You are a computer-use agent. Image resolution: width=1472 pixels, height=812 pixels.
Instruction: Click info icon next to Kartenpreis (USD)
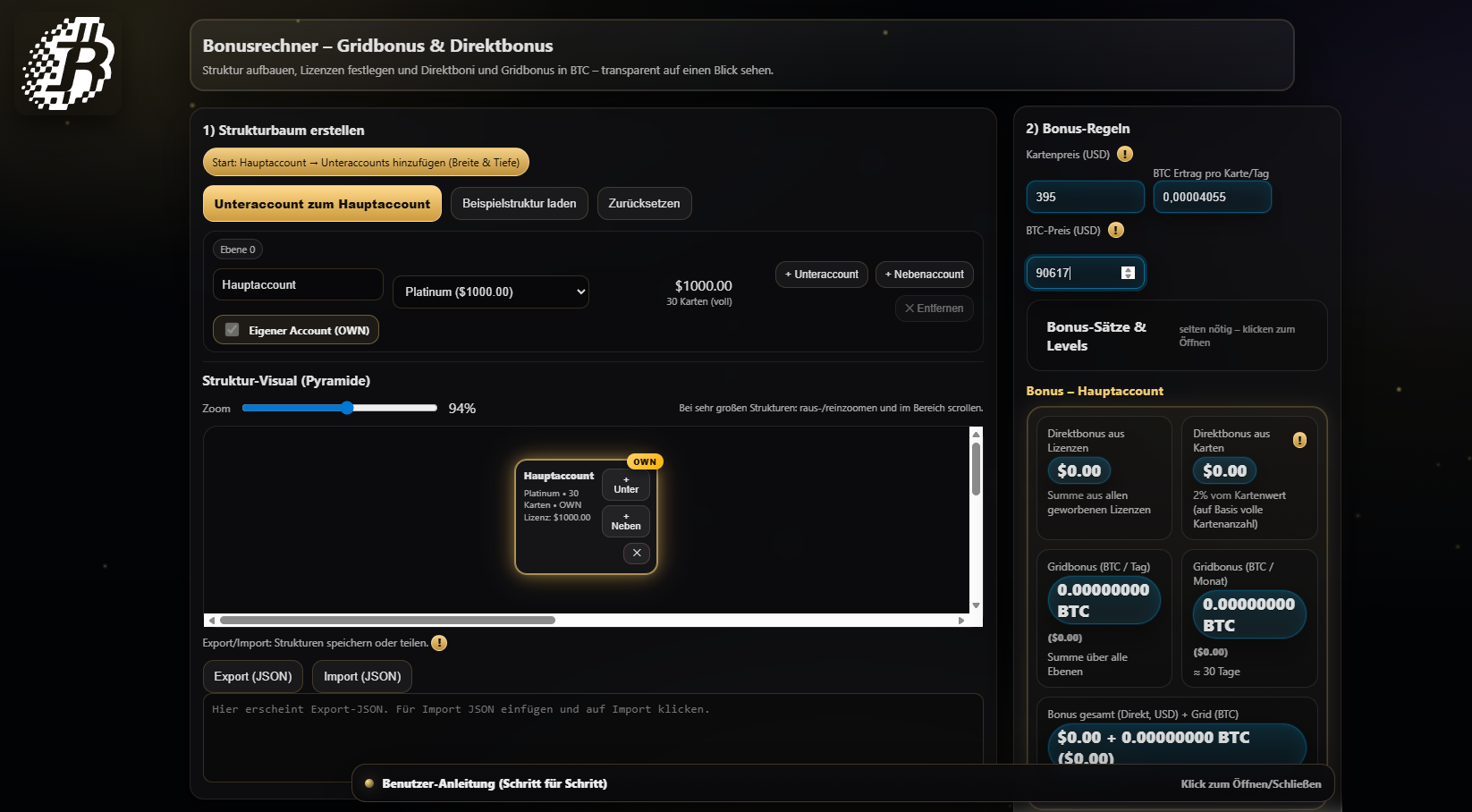click(x=1125, y=154)
